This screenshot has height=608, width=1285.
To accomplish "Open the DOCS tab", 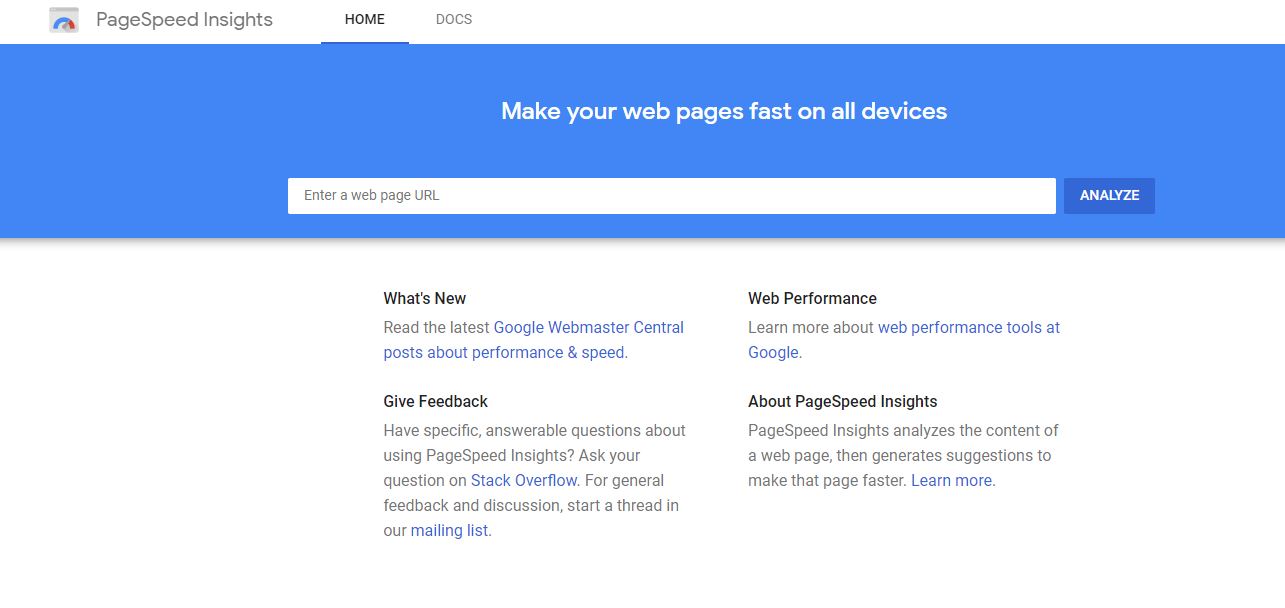I will (x=454, y=20).
